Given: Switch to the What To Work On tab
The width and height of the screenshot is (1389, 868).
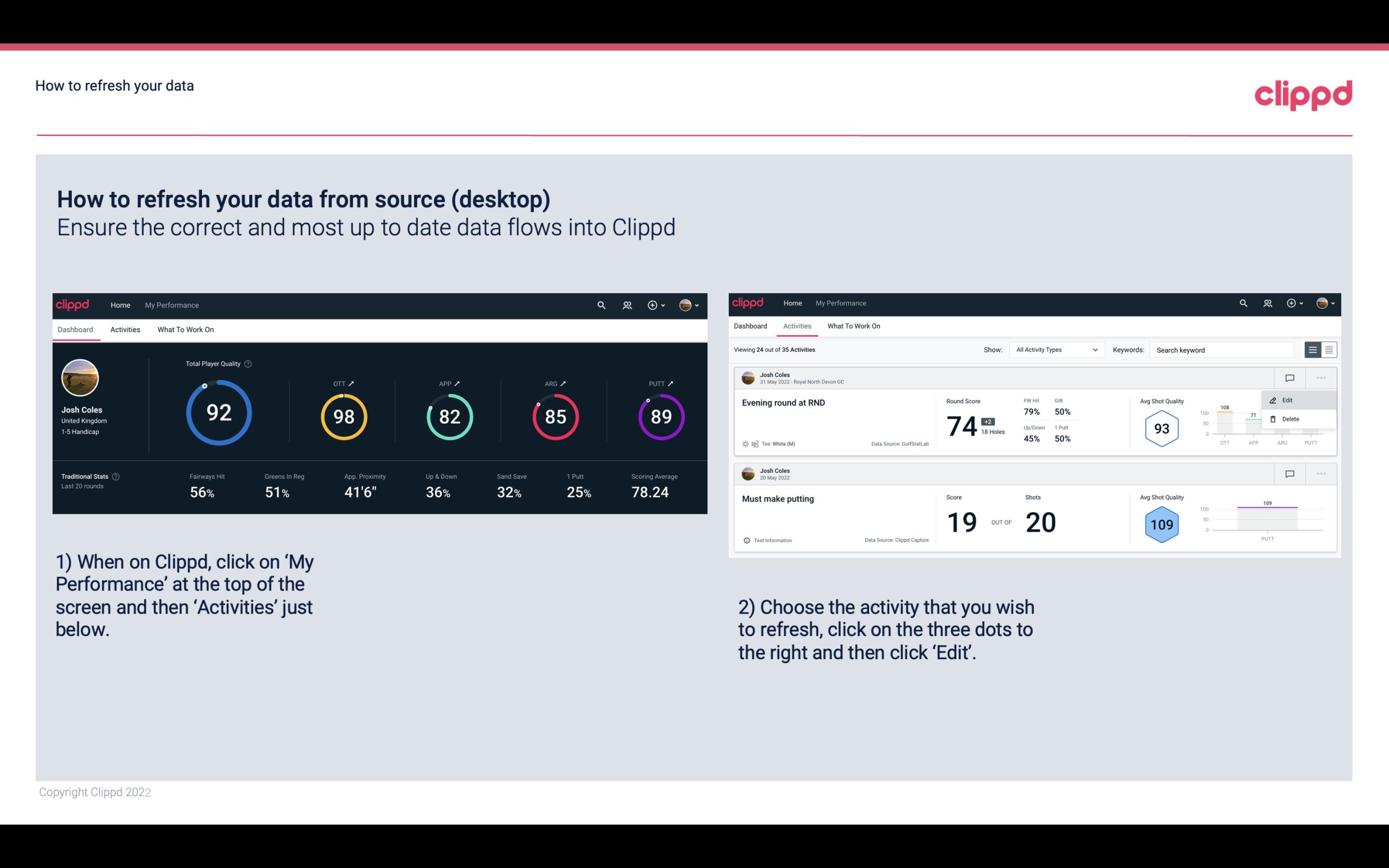Looking at the screenshot, I should [185, 329].
